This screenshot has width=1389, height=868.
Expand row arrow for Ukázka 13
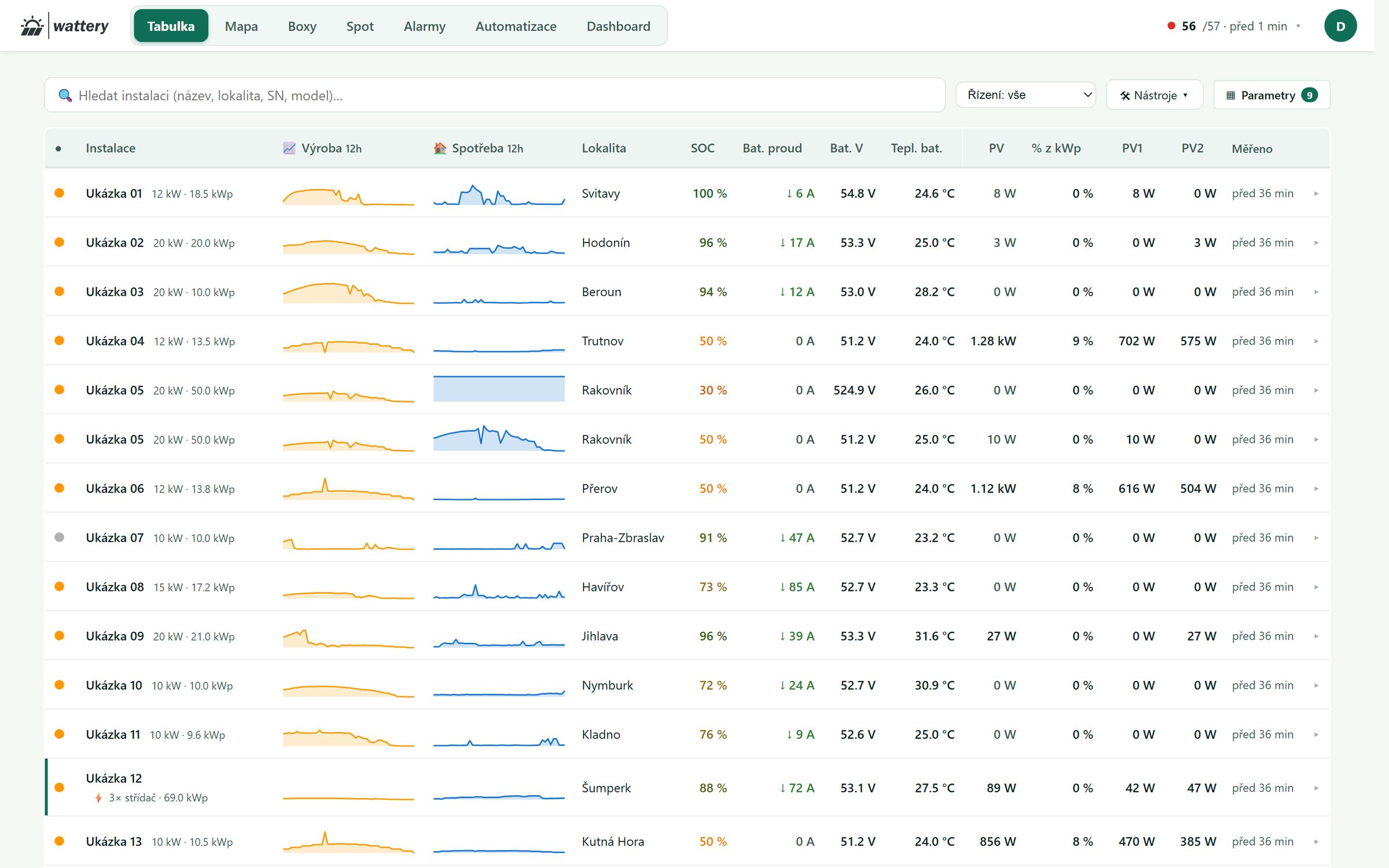pyautogui.click(x=1317, y=842)
